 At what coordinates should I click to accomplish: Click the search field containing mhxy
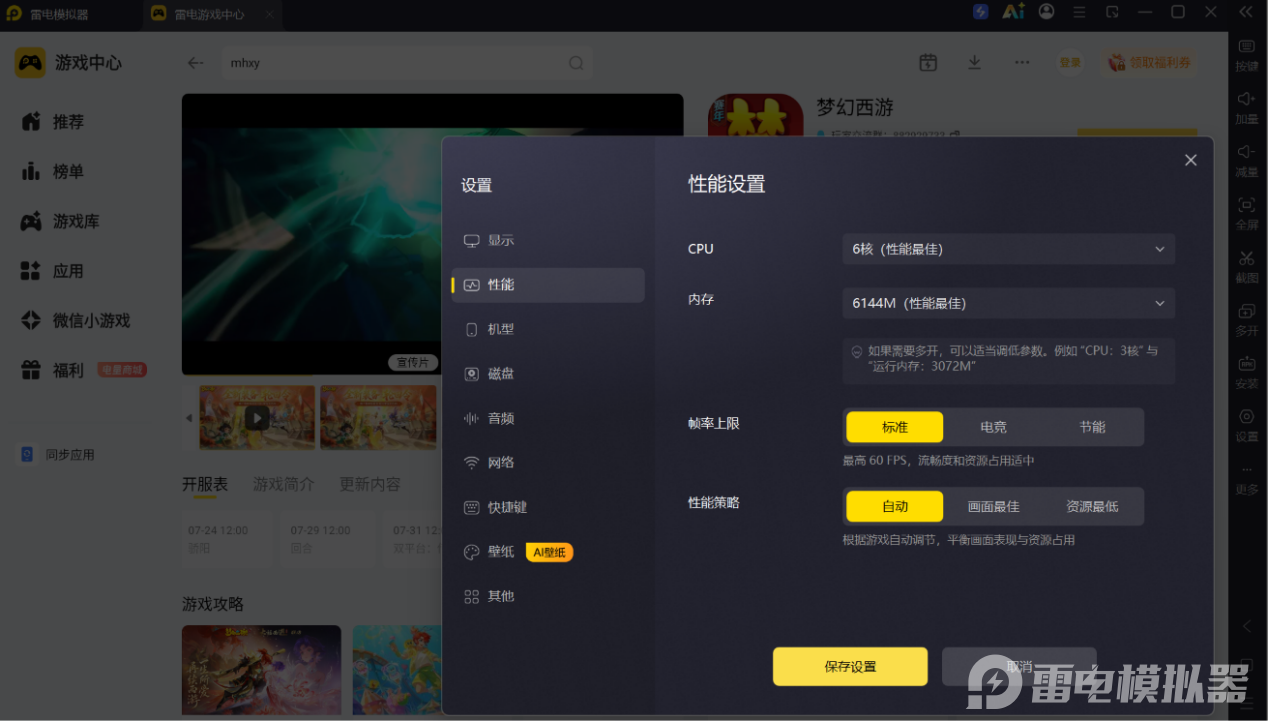406,62
